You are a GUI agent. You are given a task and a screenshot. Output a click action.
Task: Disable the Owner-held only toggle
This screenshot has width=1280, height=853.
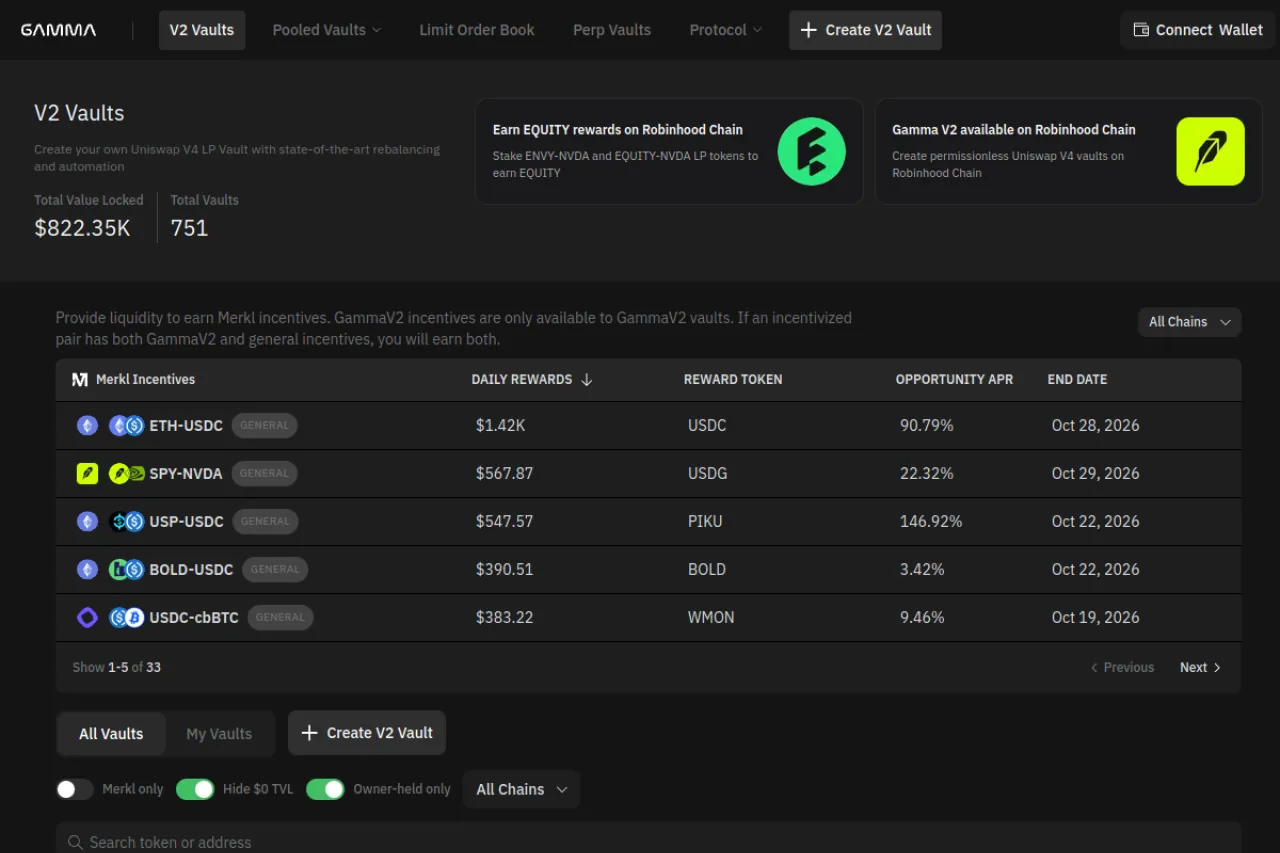[x=325, y=790]
